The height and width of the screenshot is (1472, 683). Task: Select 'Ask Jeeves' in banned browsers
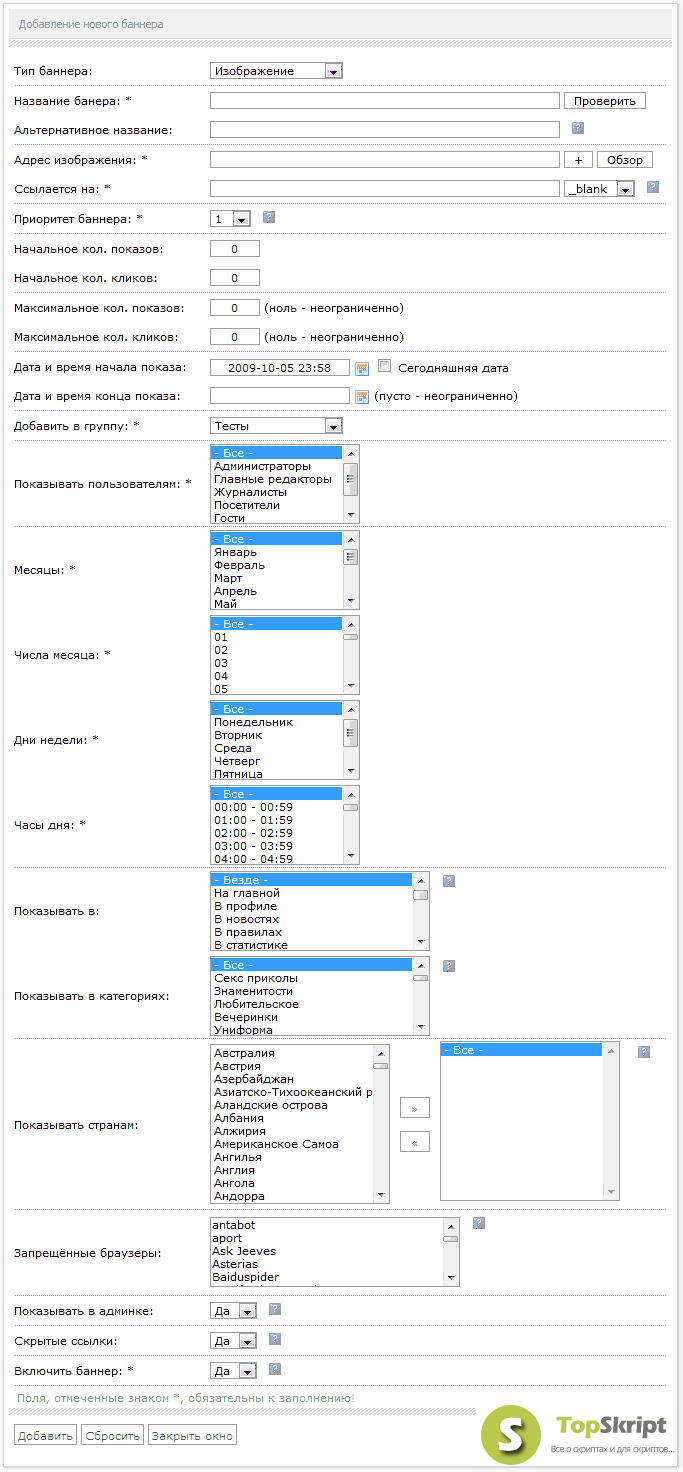click(327, 1251)
